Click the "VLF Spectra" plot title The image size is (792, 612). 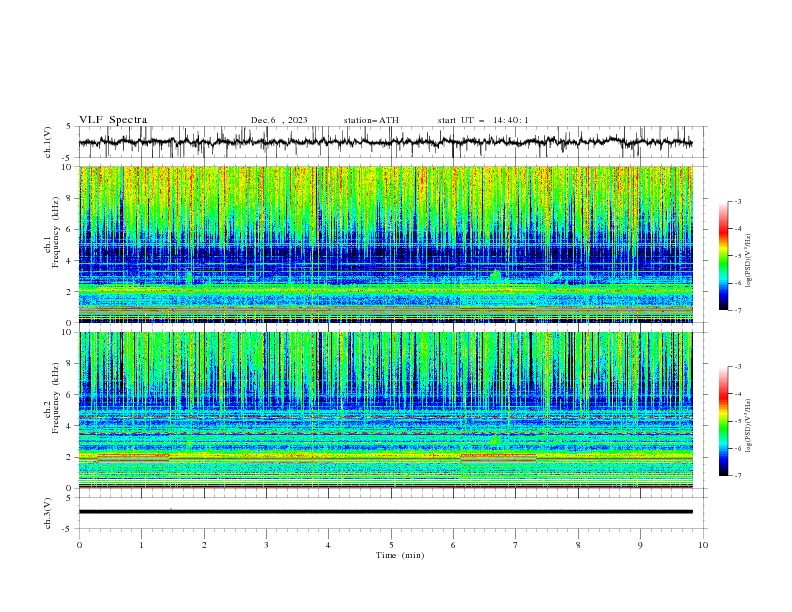click(113, 120)
